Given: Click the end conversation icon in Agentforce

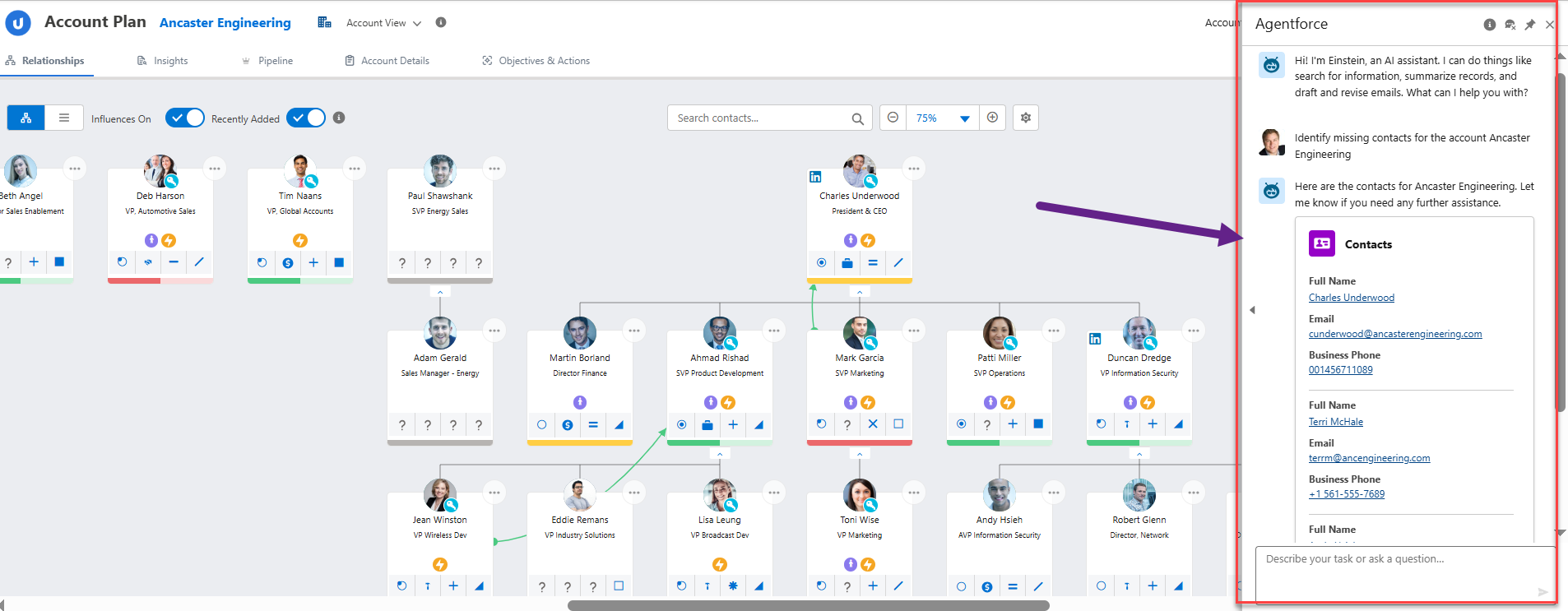Looking at the screenshot, I should [x=1510, y=25].
